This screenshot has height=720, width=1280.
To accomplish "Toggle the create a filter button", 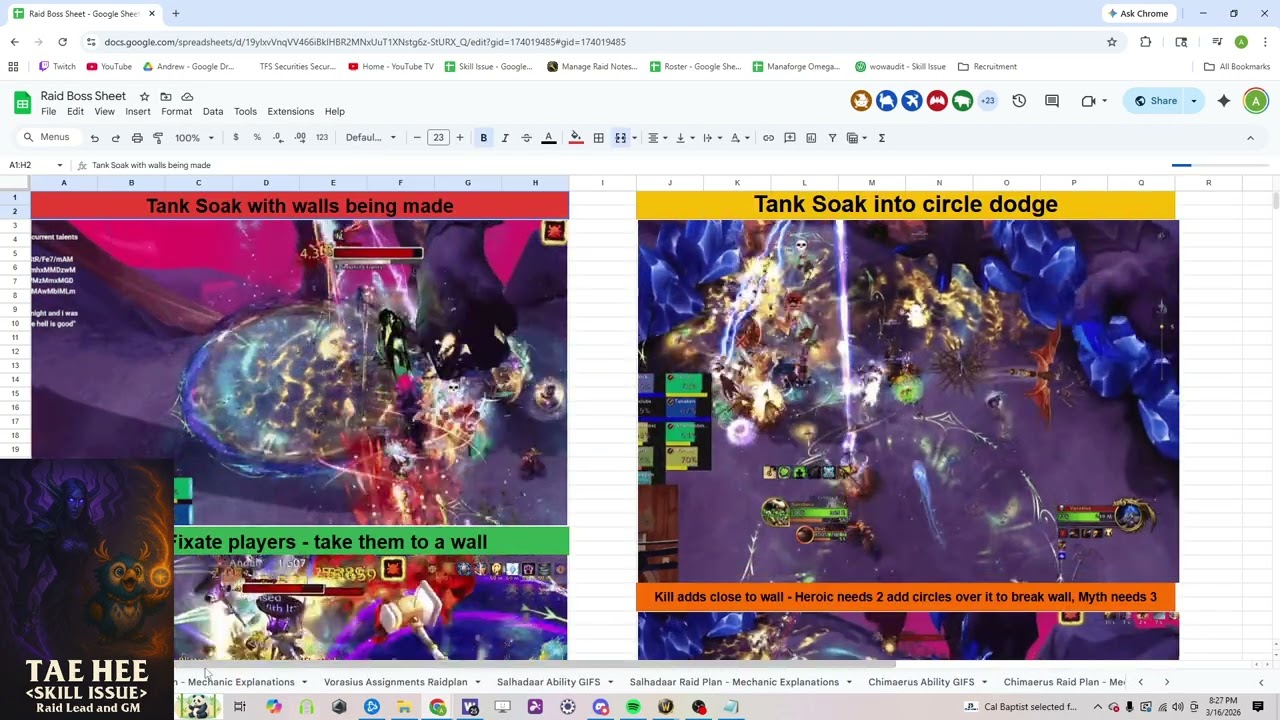I will click(832, 138).
